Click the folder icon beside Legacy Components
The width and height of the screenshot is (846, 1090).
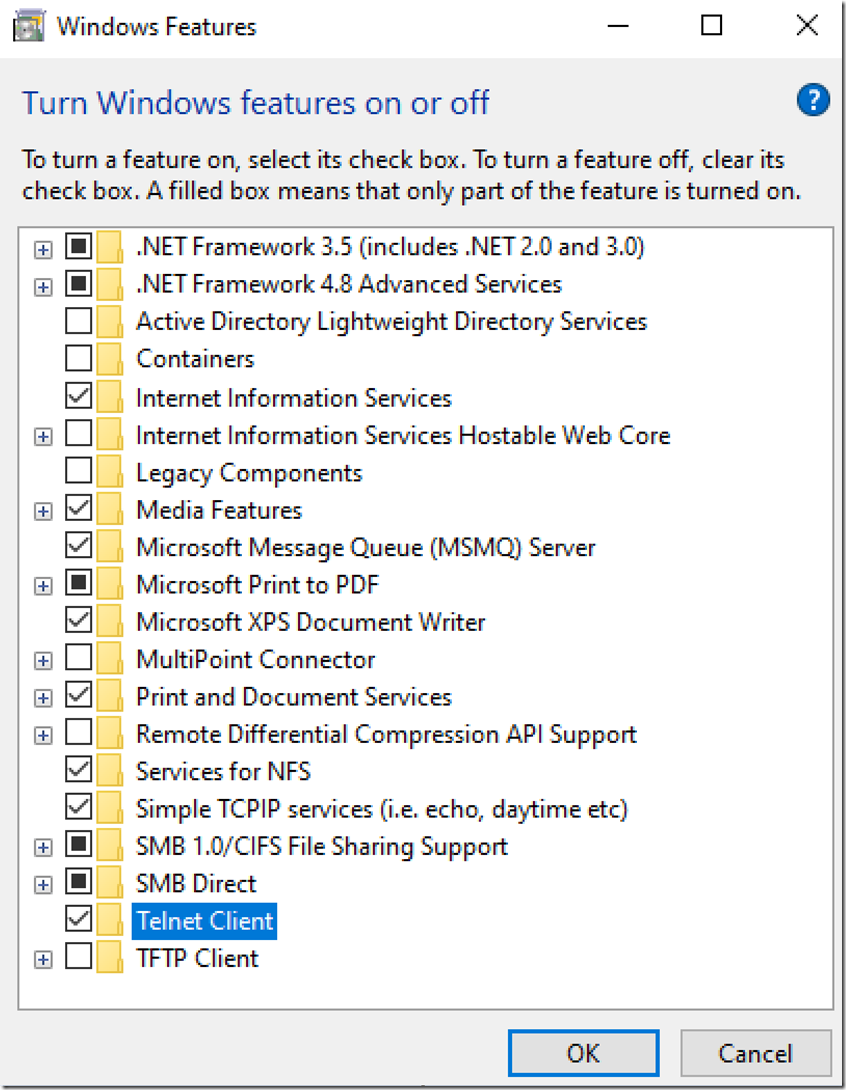coord(110,472)
